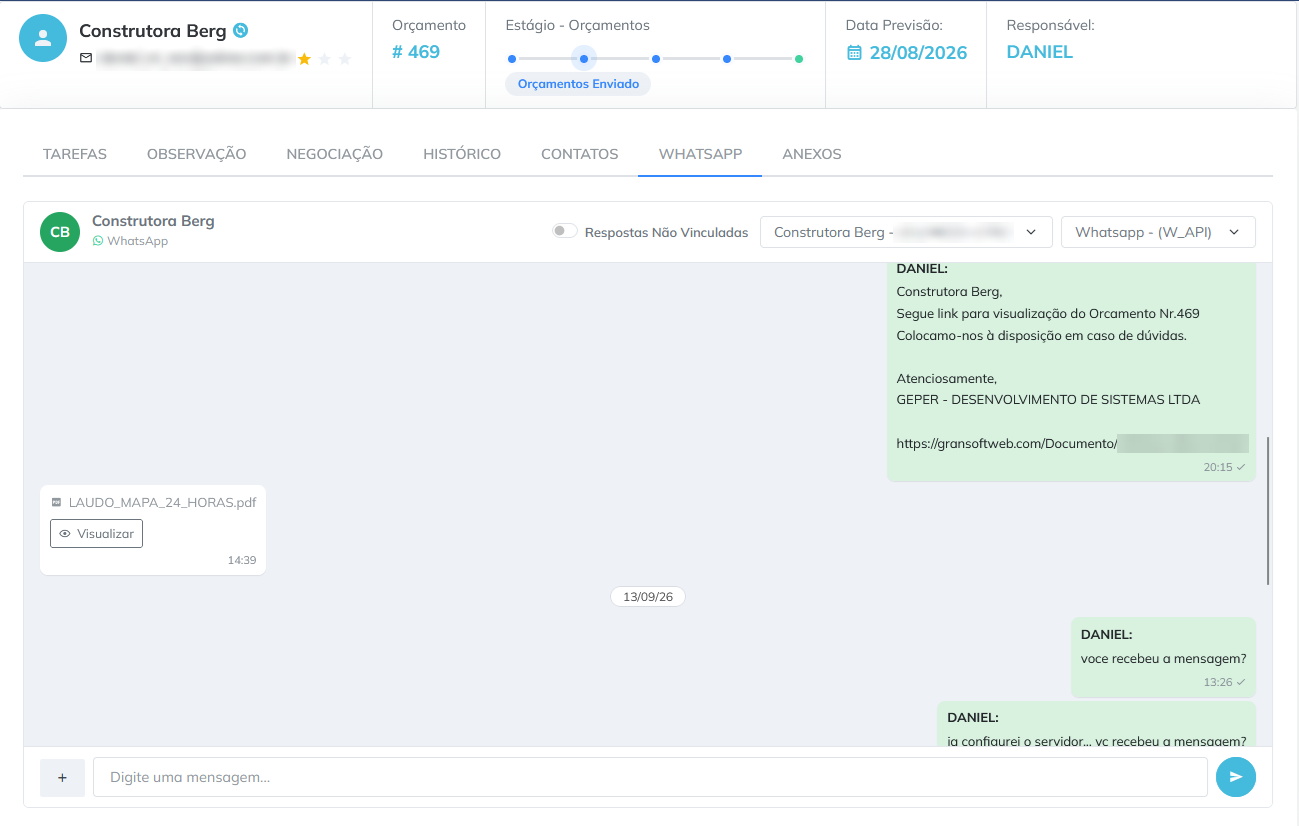Image resolution: width=1299 pixels, height=826 pixels.
Task: Click the 'Segue link para visualização' message line
Action: click(x=1048, y=314)
